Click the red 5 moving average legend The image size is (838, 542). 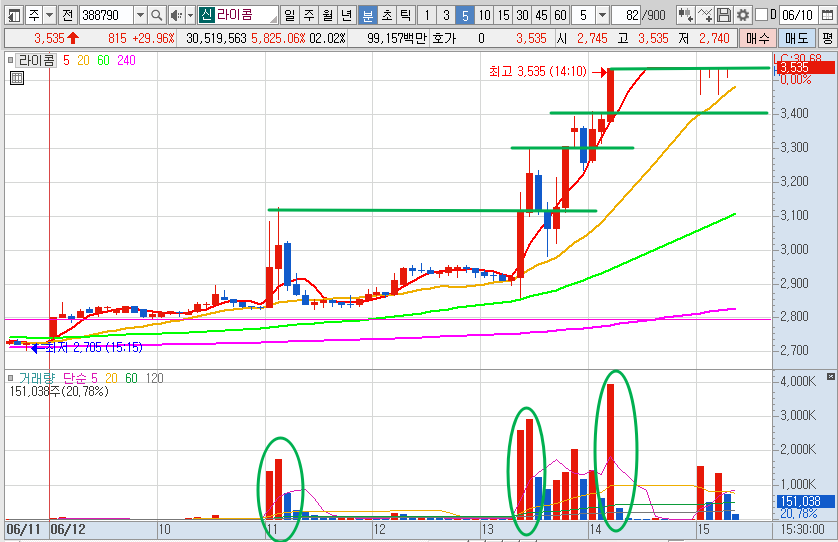66,60
